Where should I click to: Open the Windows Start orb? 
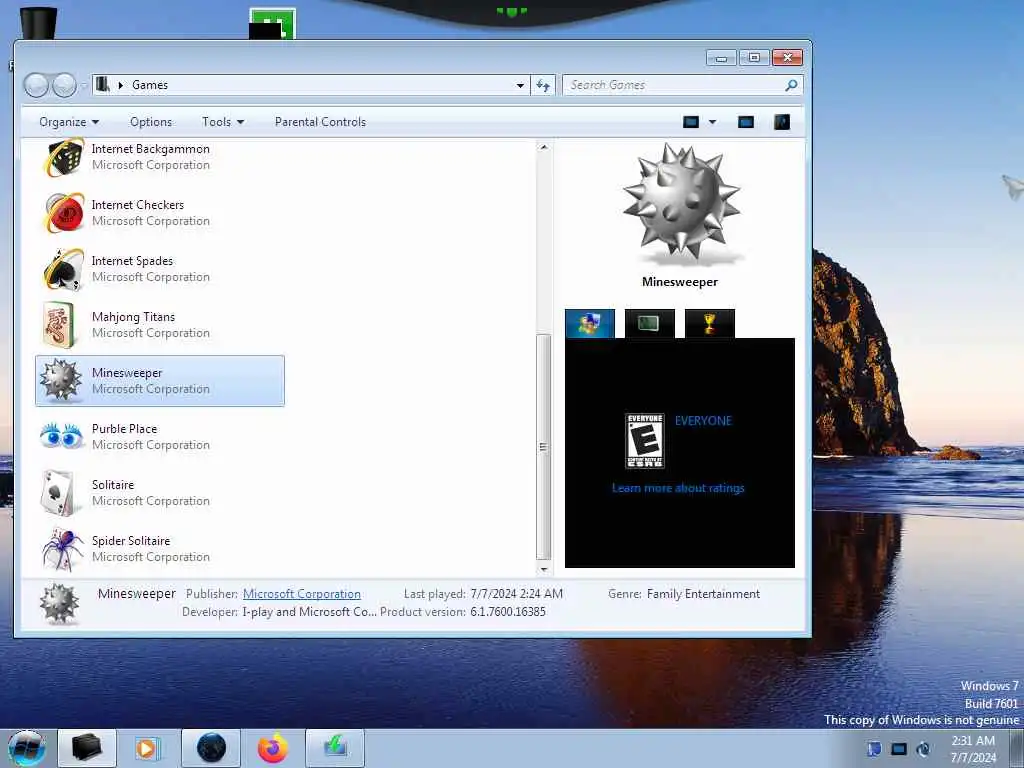tap(27, 748)
